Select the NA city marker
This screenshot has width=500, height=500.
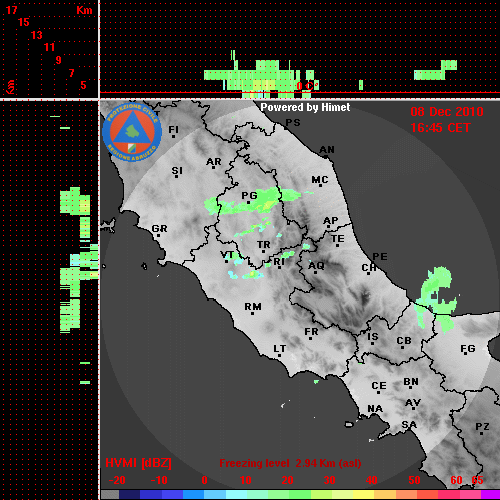[375, 409]
